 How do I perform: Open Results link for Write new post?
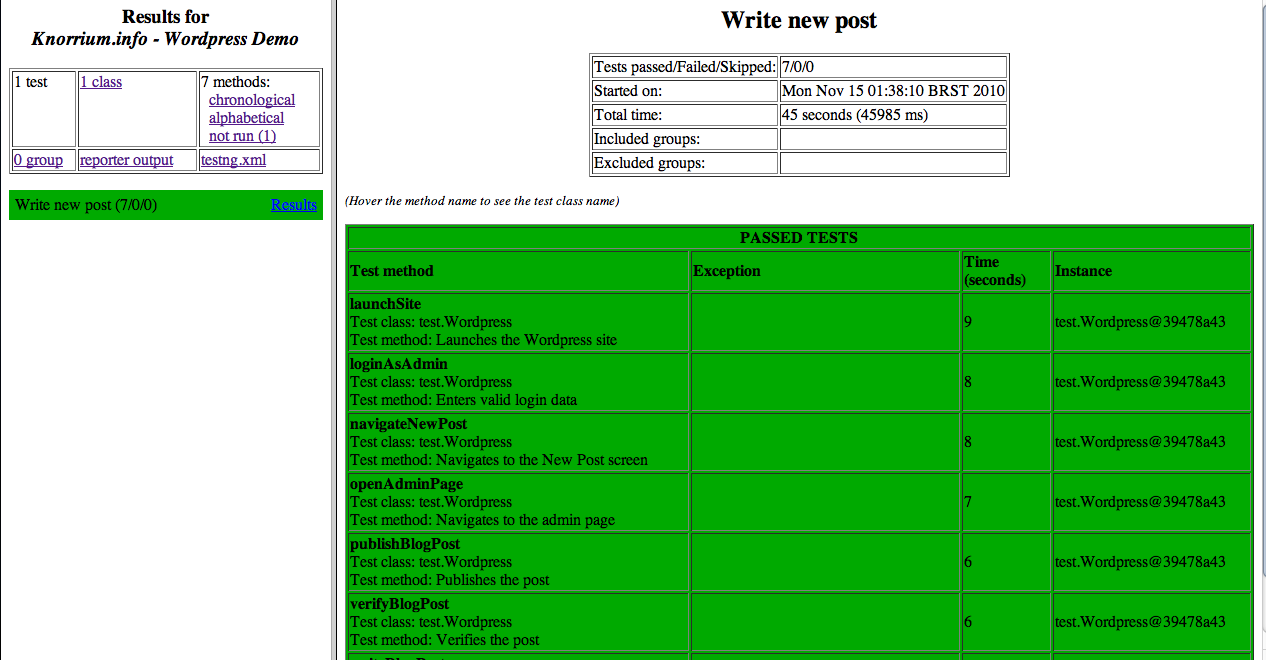[294, 205]
